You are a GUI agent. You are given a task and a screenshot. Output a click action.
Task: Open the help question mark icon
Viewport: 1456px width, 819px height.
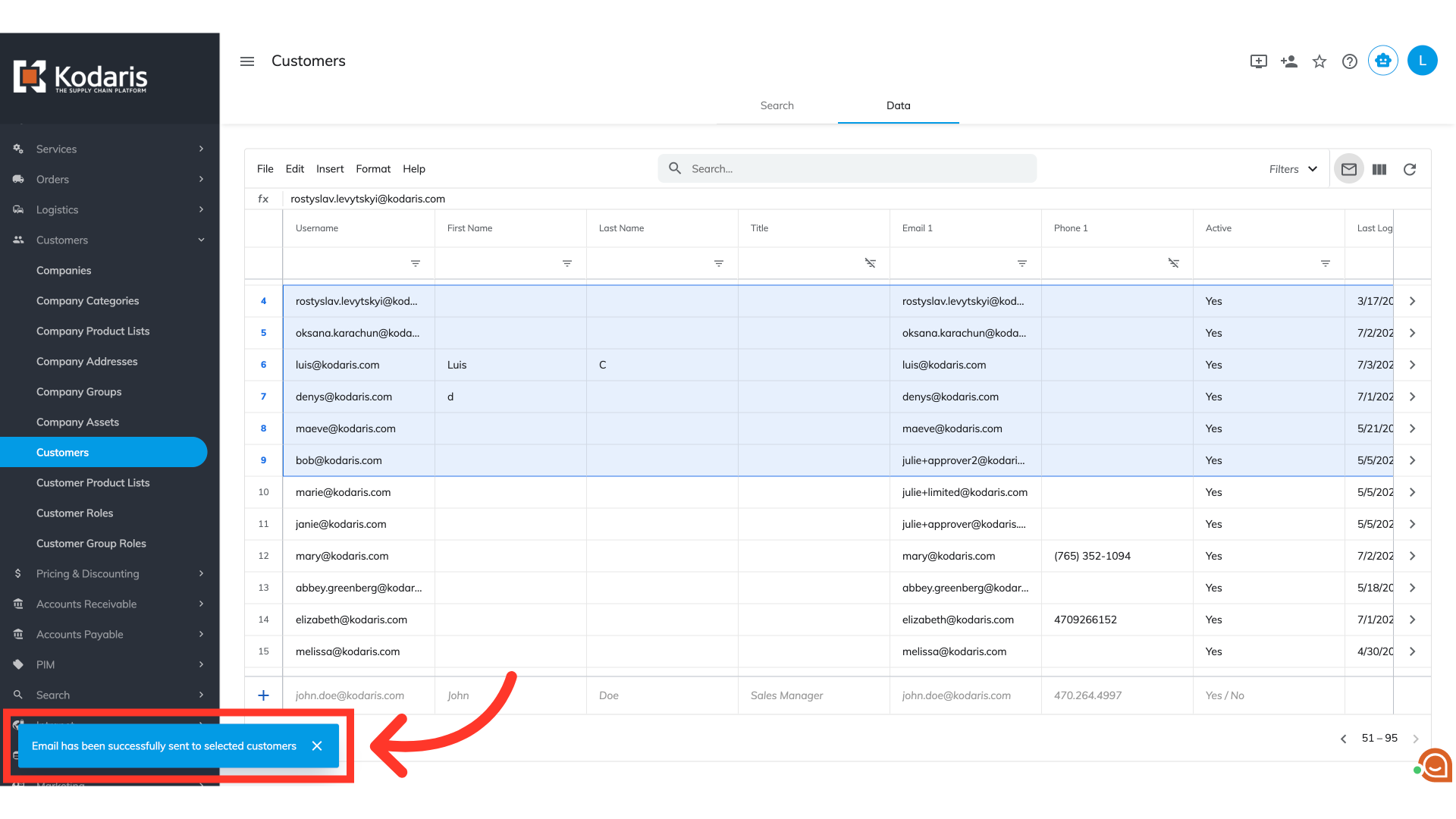1350,61
